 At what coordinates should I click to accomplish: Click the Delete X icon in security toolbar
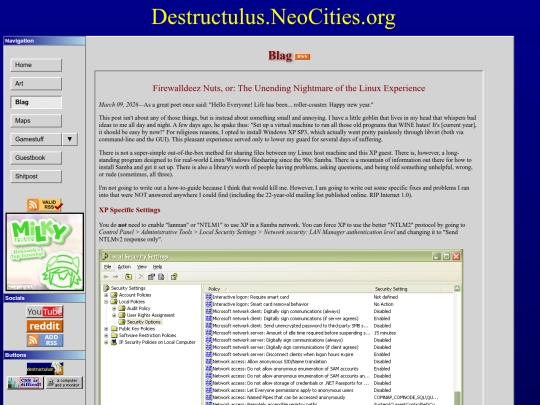coord(141,277)
